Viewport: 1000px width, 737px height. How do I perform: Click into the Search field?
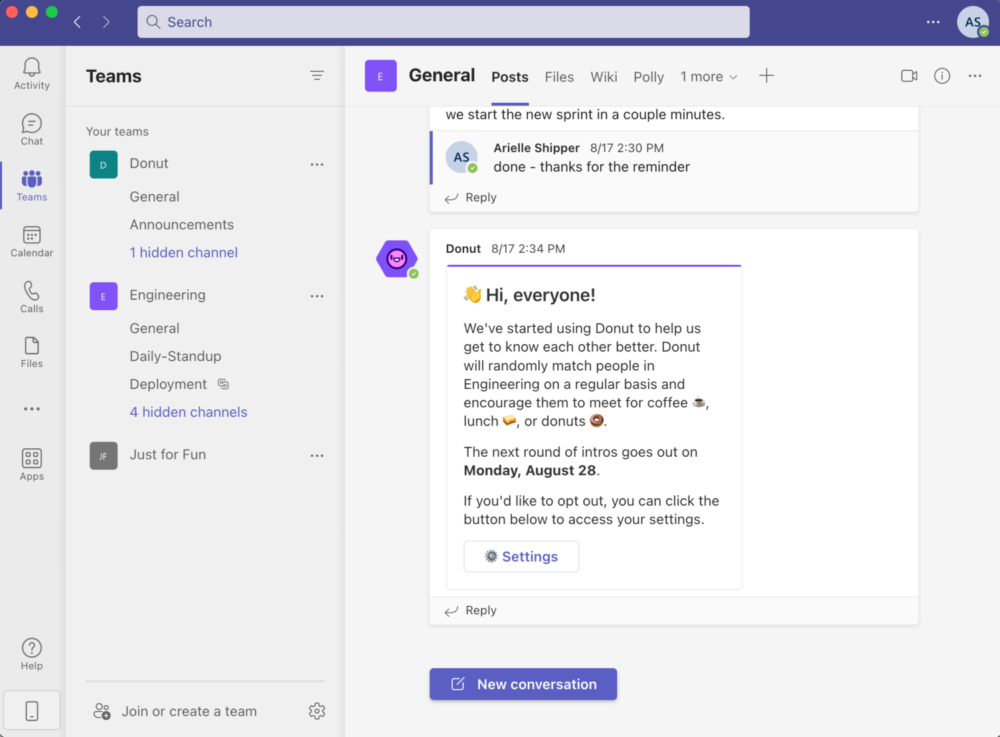[443, 22]
